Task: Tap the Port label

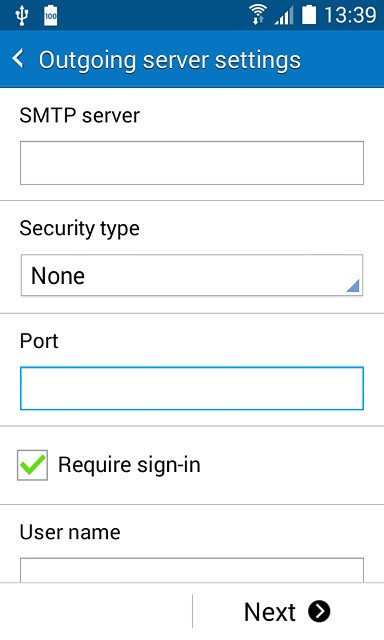Action: pos(39,341)
